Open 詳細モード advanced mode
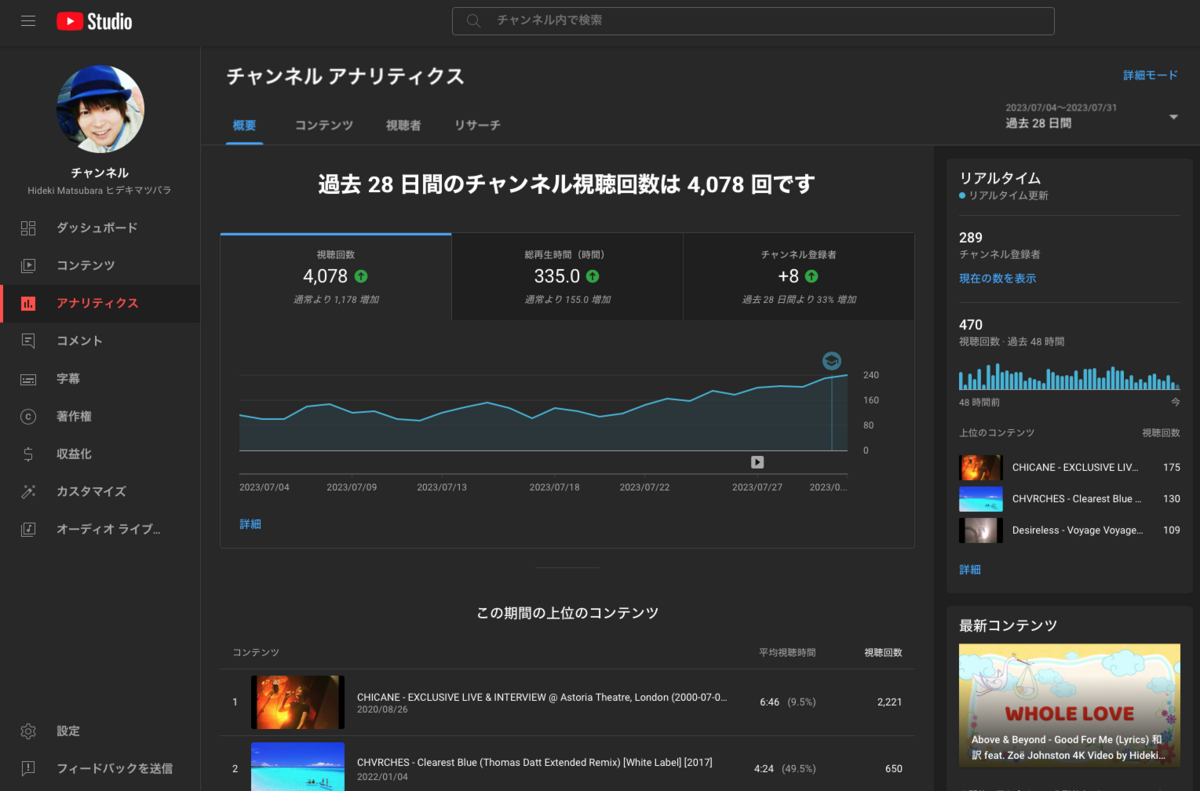1200x791 pixels. click(x=1150, y=75)
